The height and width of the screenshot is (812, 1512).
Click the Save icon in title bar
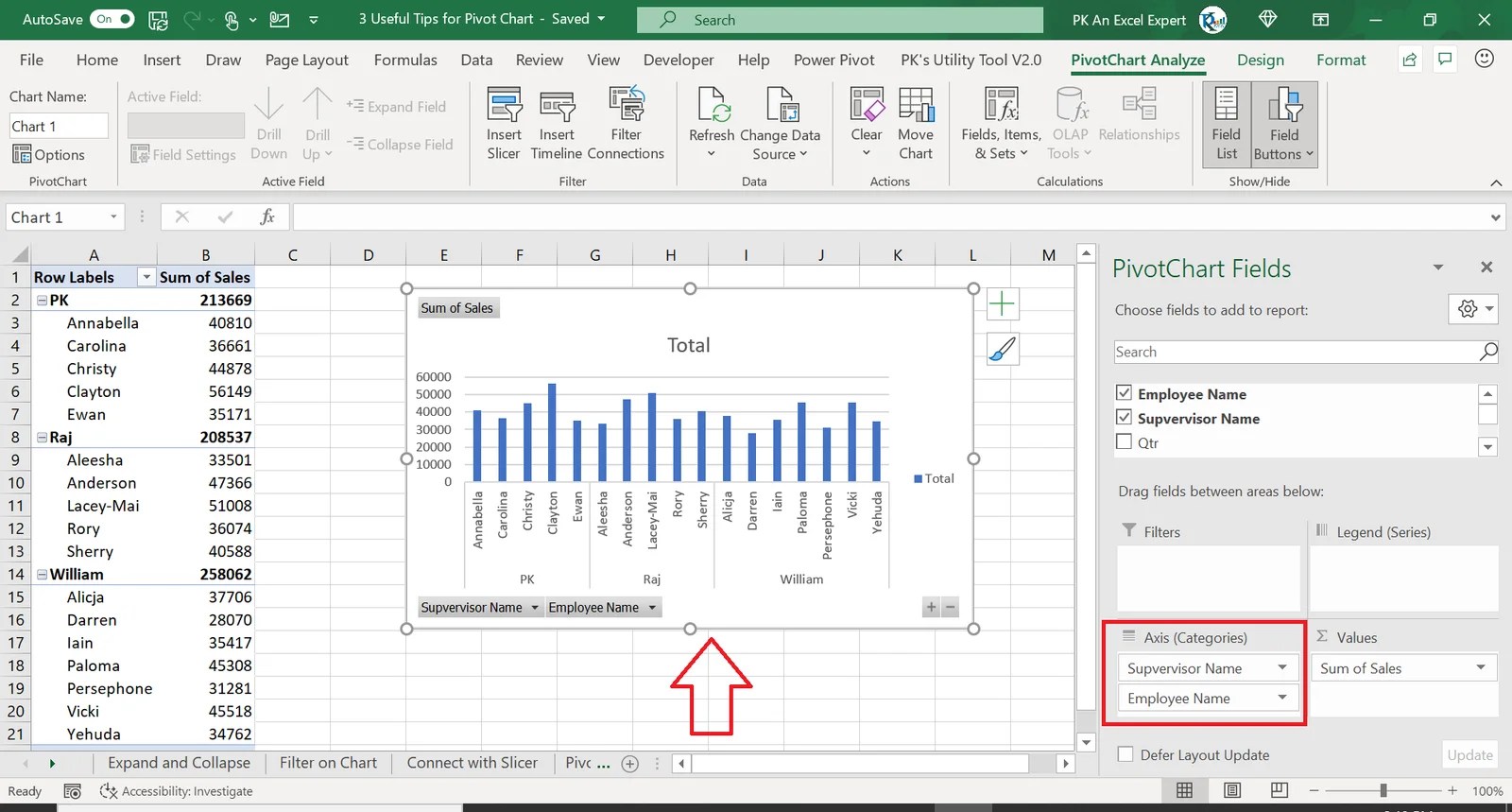tap(159, 19)
